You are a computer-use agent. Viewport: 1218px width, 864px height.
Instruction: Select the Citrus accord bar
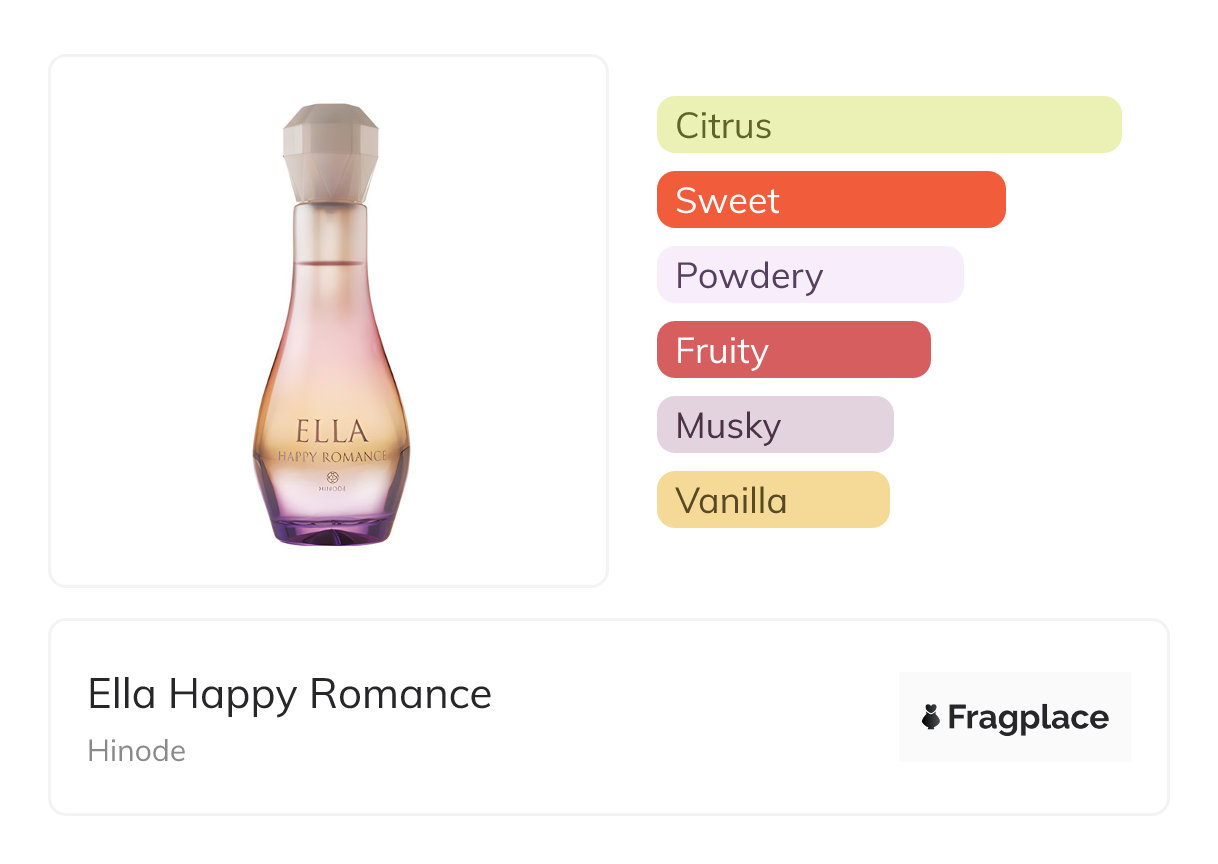888,125
